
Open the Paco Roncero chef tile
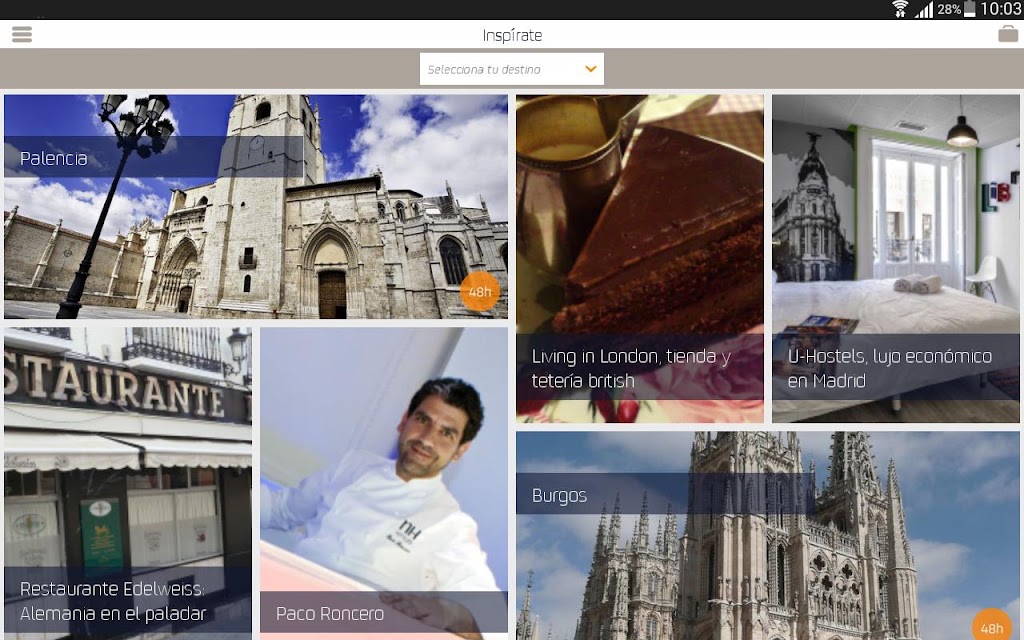[384, 483]
